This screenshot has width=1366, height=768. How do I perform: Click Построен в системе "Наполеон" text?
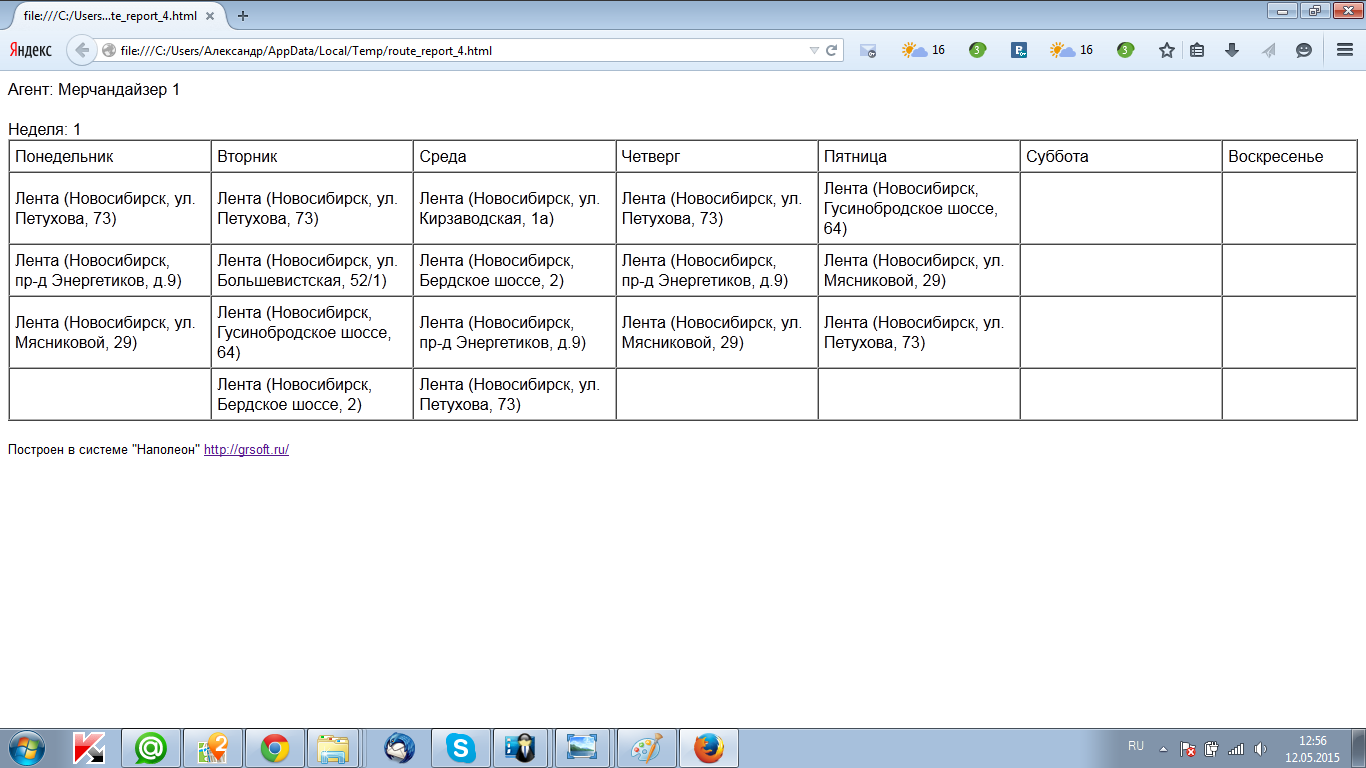[104, 450]
